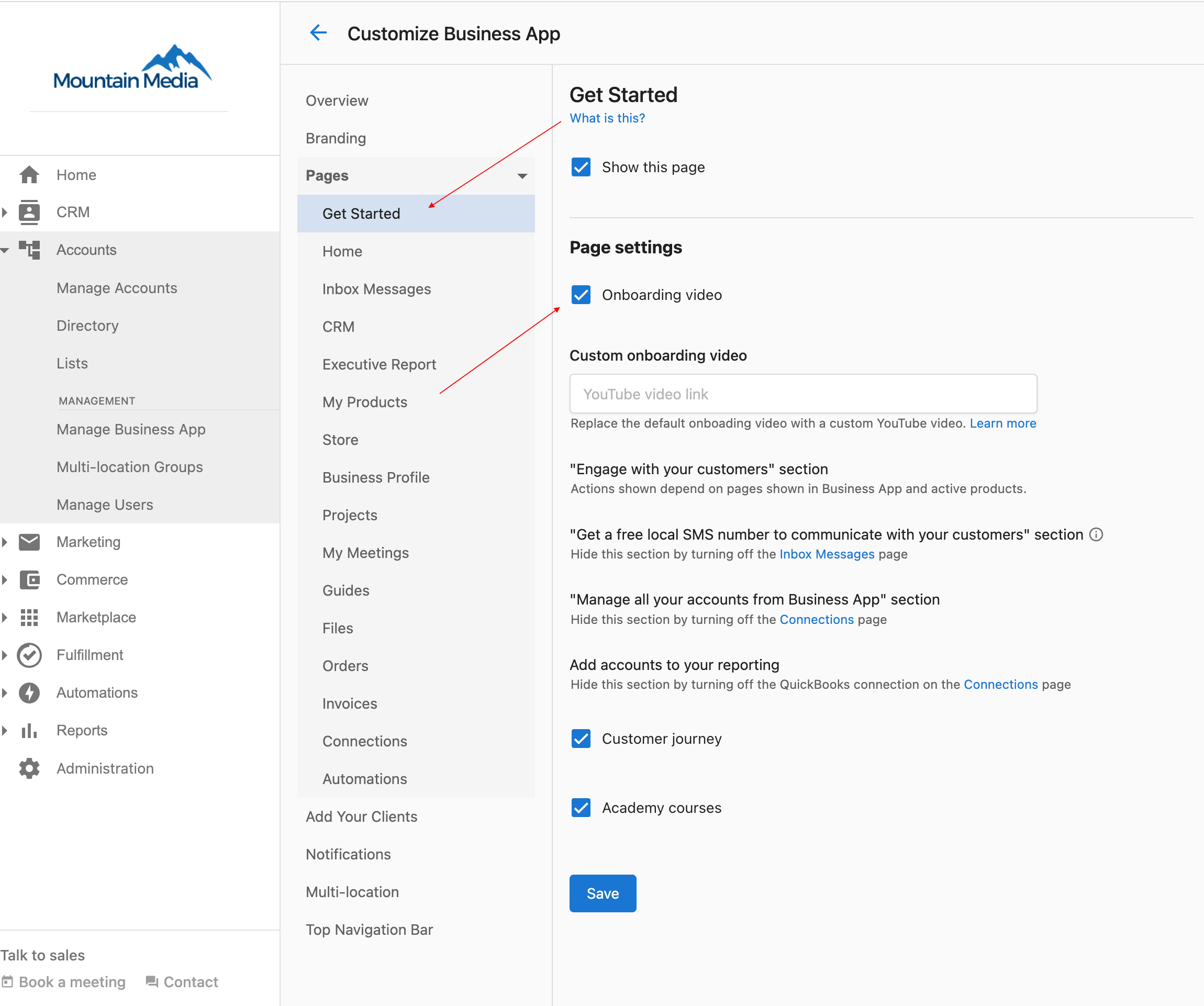Follow the Inbox Messages page link
This screenshot has width=1204, height=1006.
(827, 554)
